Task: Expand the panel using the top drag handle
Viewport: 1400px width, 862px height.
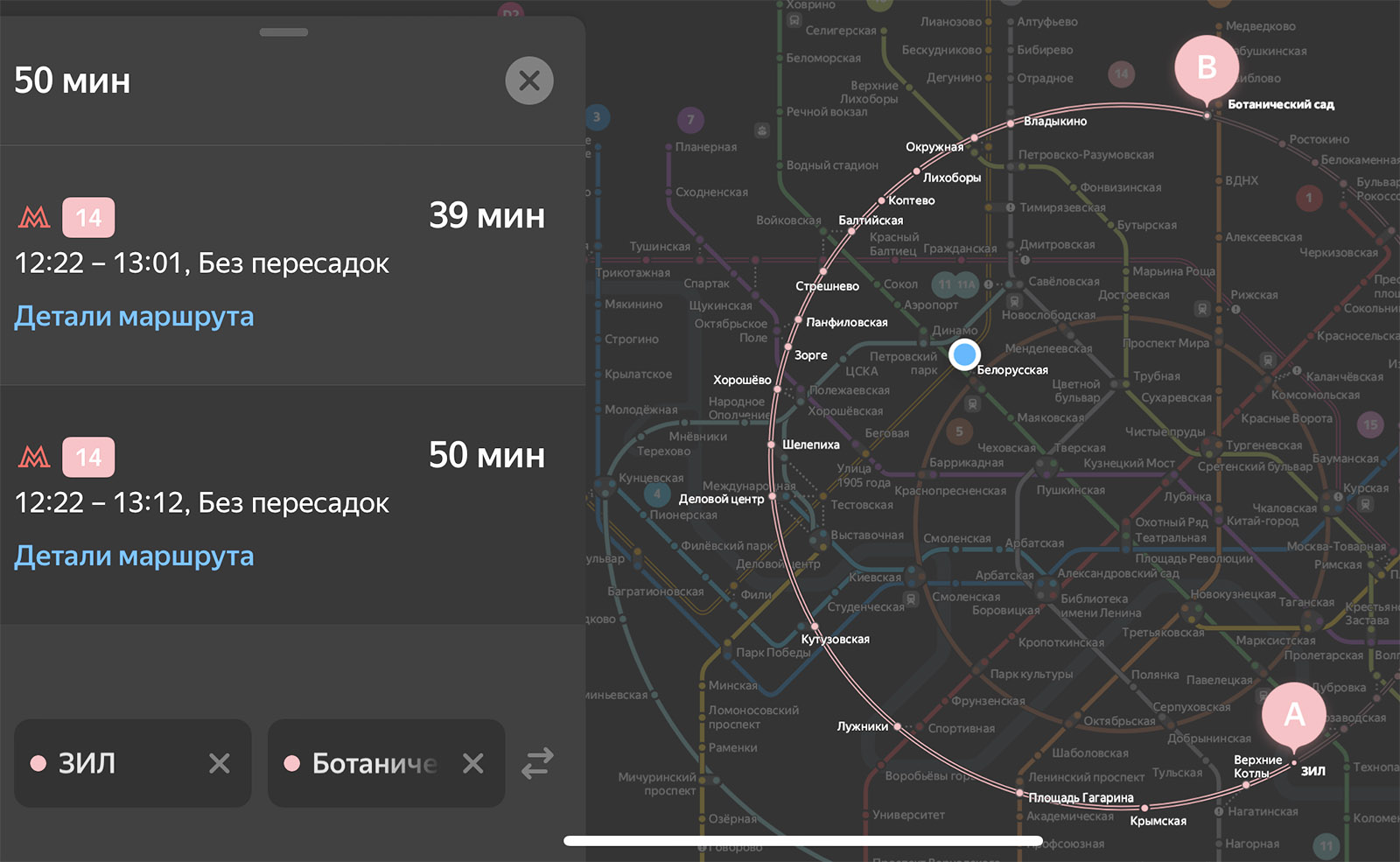Action: point(283,32)
